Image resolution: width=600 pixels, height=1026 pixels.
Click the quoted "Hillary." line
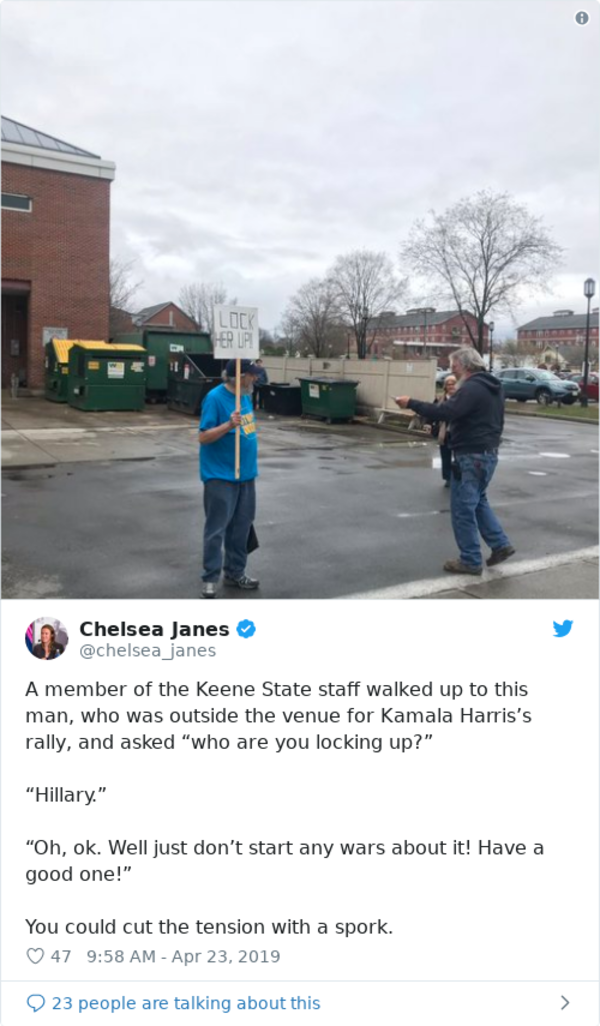[x=65, y=795]
